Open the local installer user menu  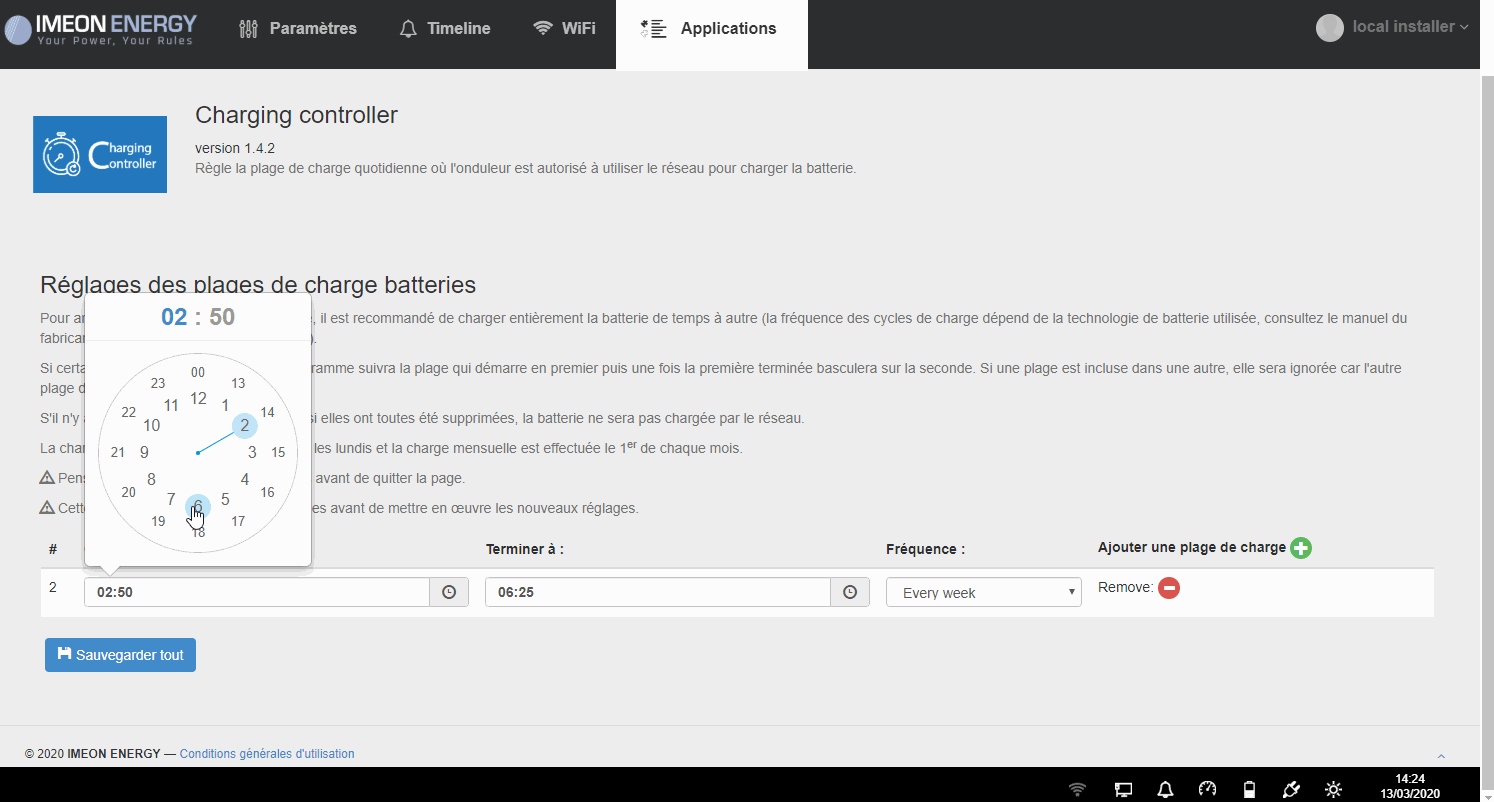point(1392,27)
